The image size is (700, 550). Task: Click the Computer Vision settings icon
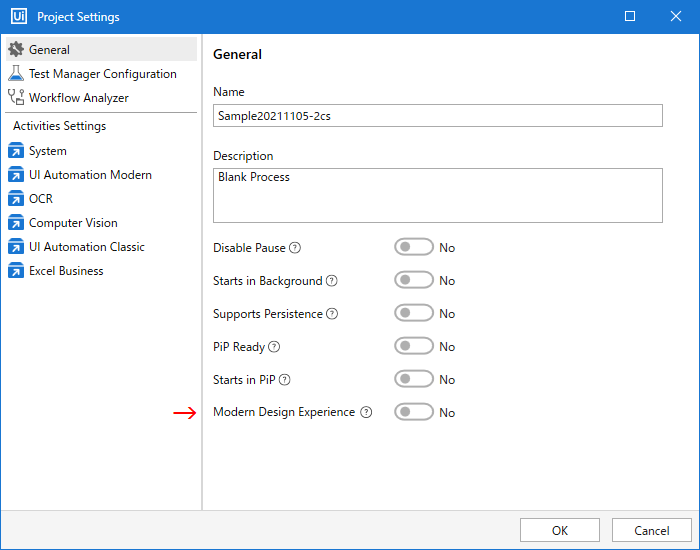(x=16, y=223)
